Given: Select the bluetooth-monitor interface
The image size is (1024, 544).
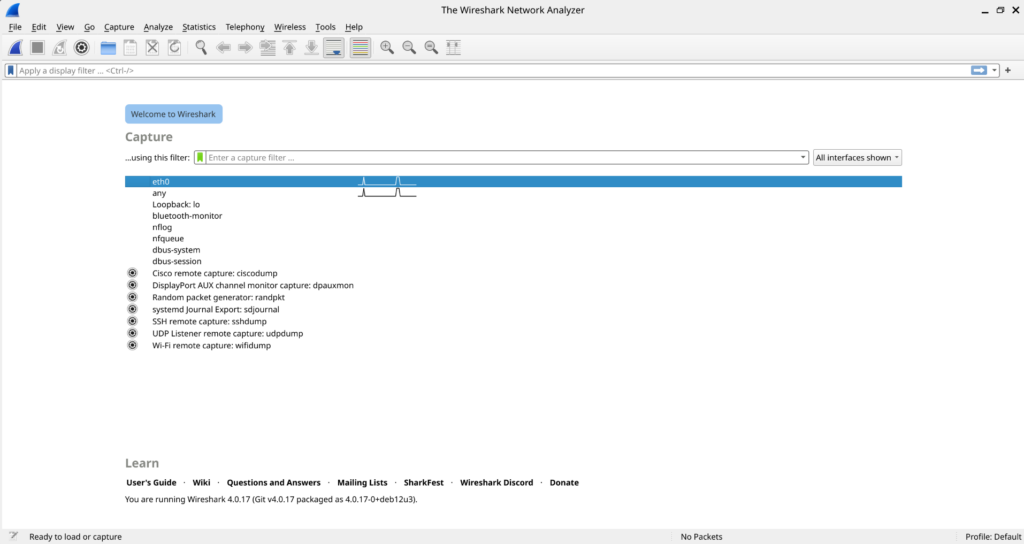Looking at the screenshot, I should [187, 216].
